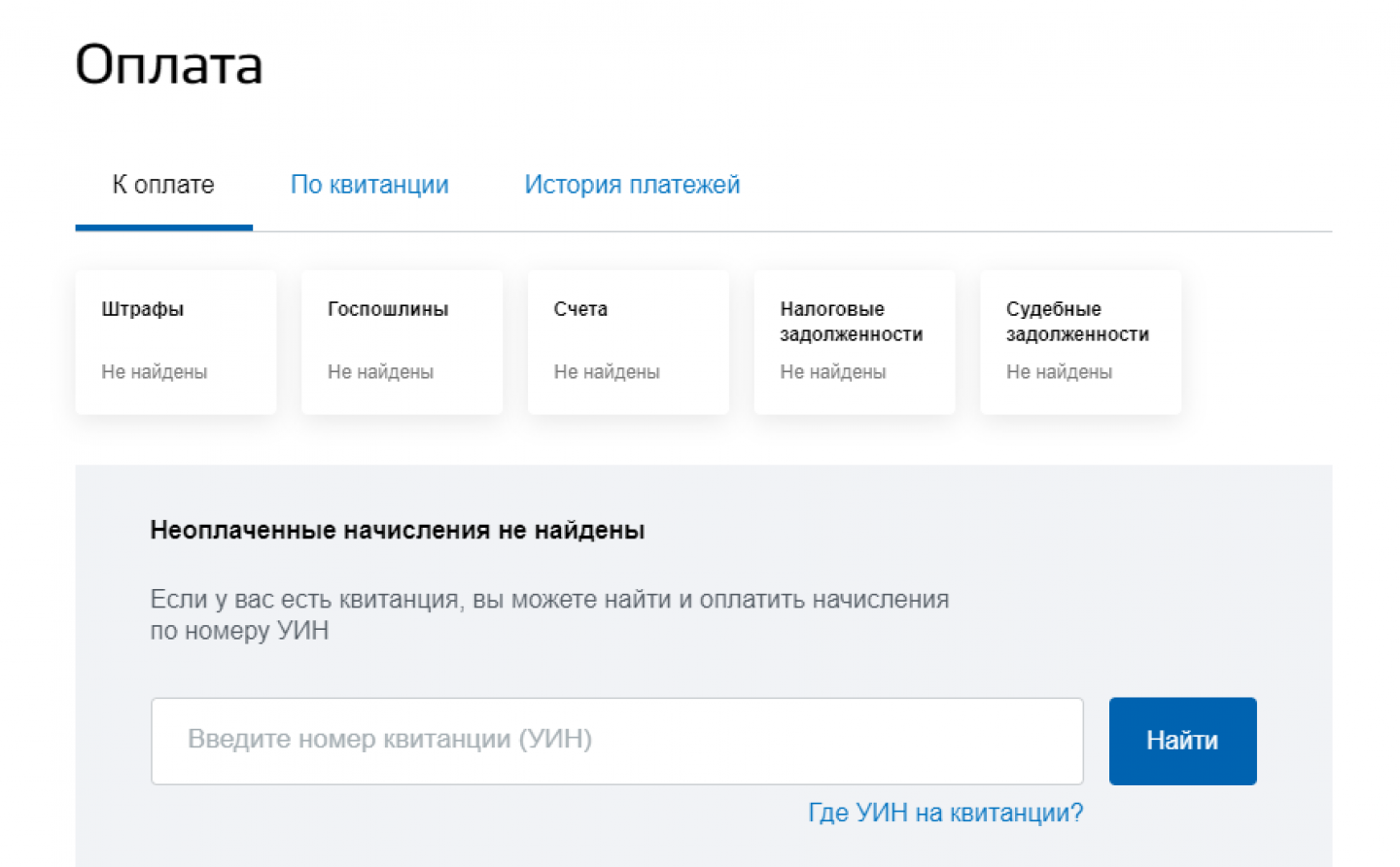This screenshot has height=867, width=1400.
Task: Click the "Неоплаченные начисления не найдены" heading
Action: pyautogui.click(x=397, y=530)
